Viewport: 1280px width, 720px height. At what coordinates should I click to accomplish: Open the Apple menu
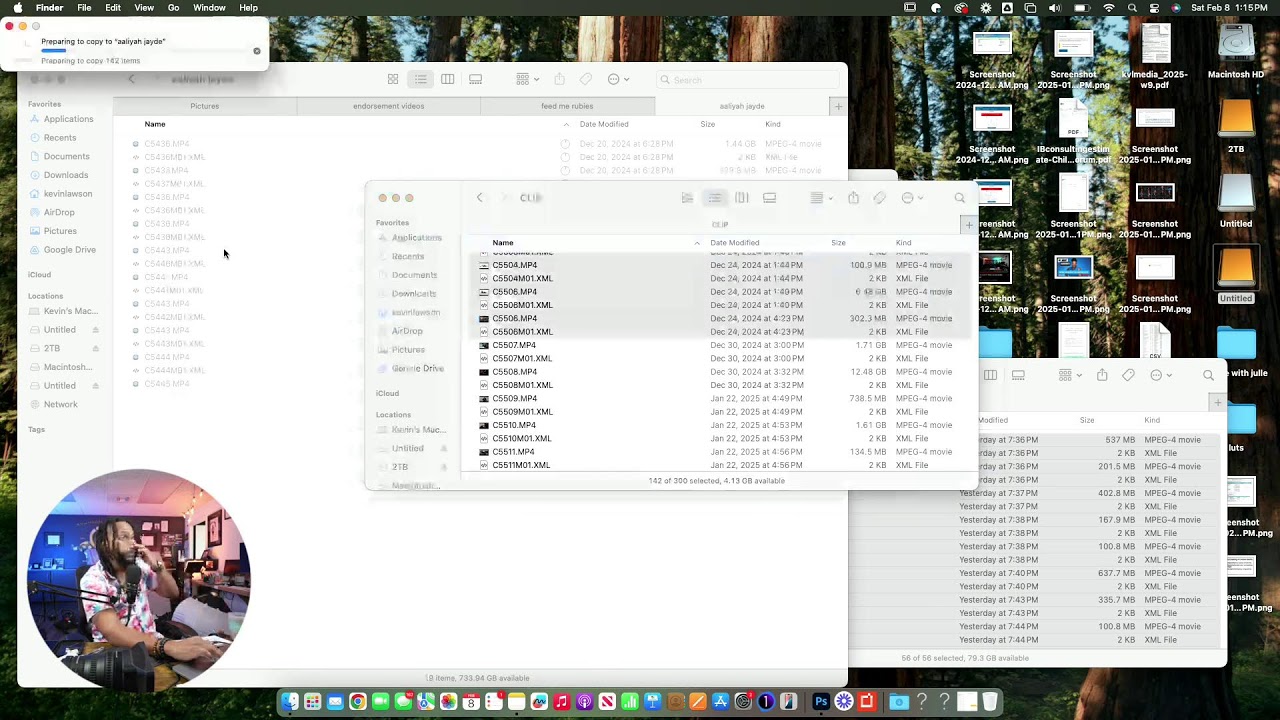17,8
